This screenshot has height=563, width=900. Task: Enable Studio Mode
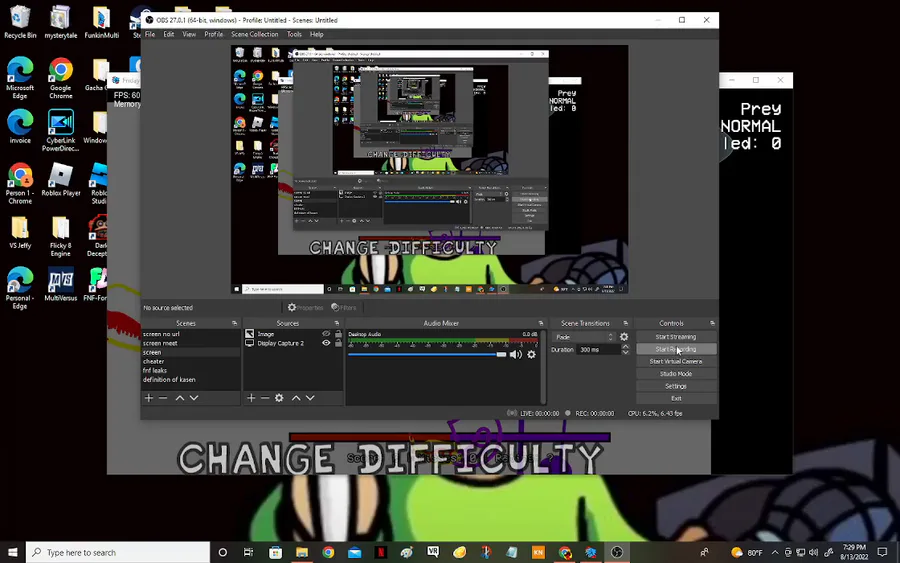point(676,374)
